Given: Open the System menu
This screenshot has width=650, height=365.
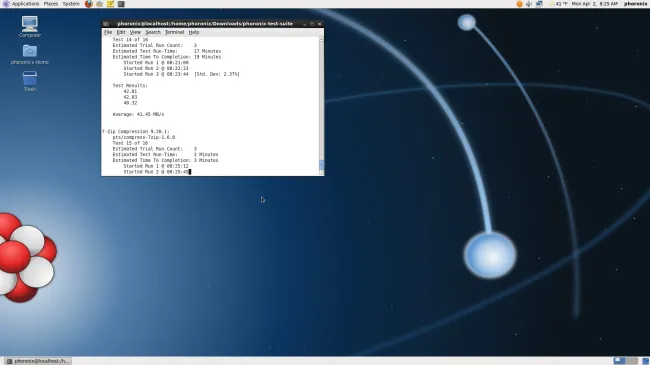Looking at the screenshot, I should click(71, 4).
